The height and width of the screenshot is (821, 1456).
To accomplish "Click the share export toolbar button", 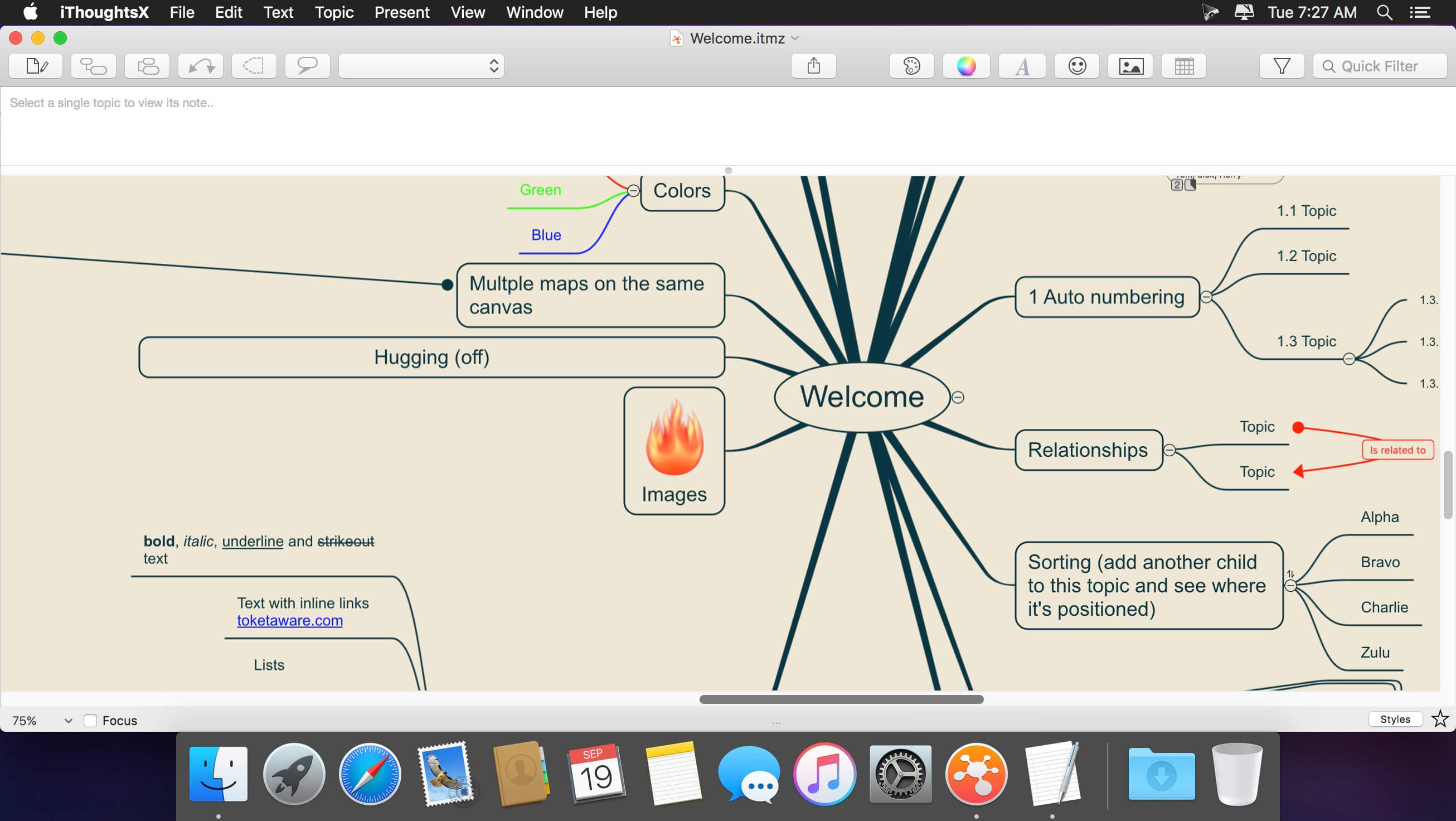I will point(813,66).
